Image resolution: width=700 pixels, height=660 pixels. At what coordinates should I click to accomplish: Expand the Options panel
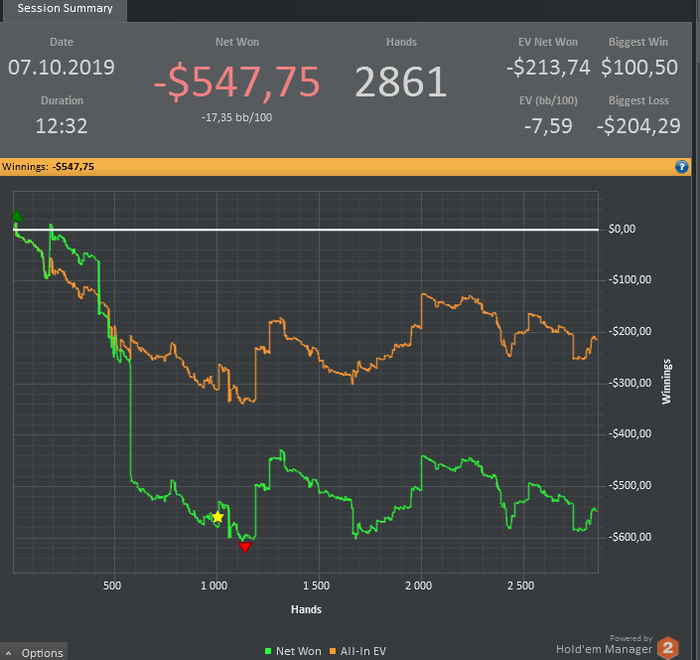point(34,652)
